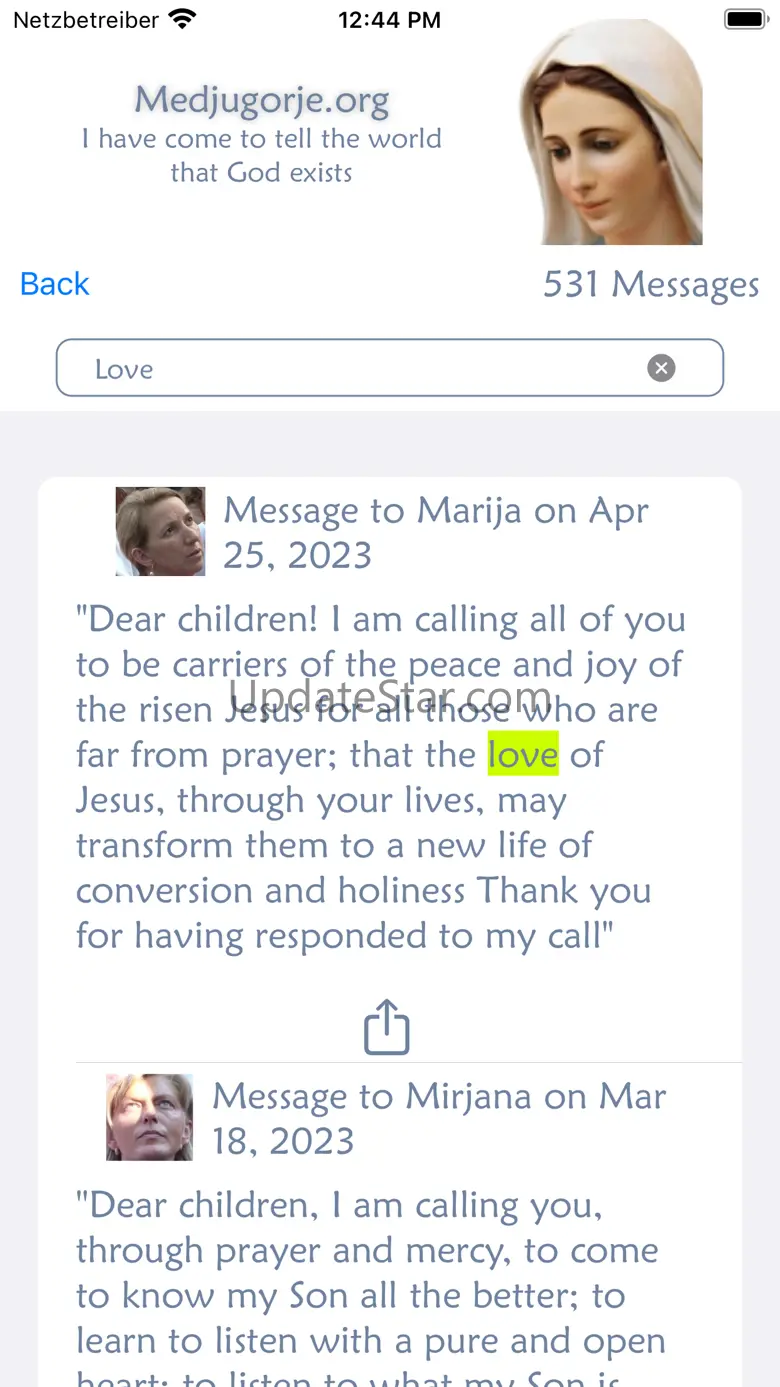
Task: Share the message to Marija
Action: [x=387, y=1027]
